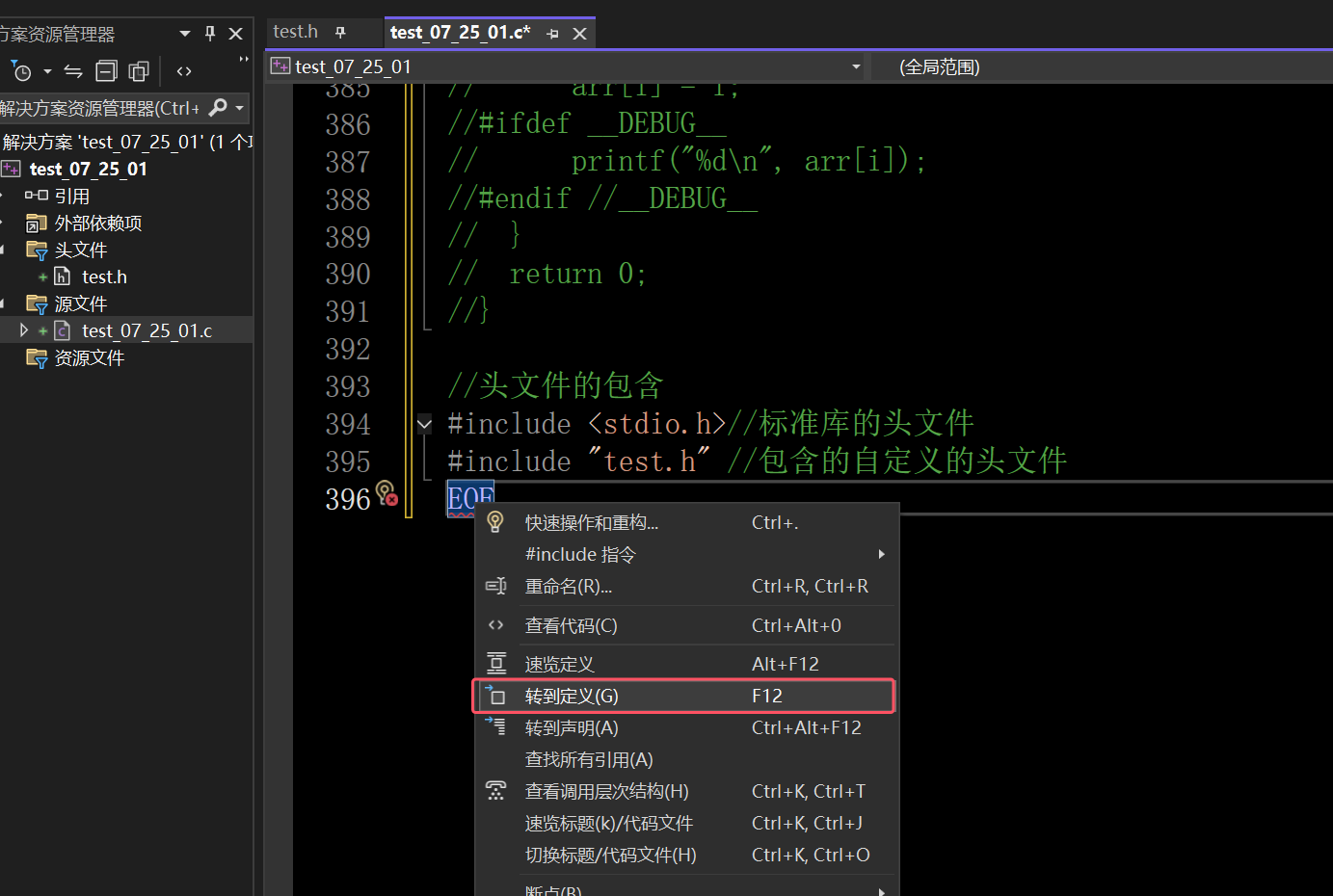Select test.h in the Solution Explorer tree

pyautogui.click(x=104, y=277)
